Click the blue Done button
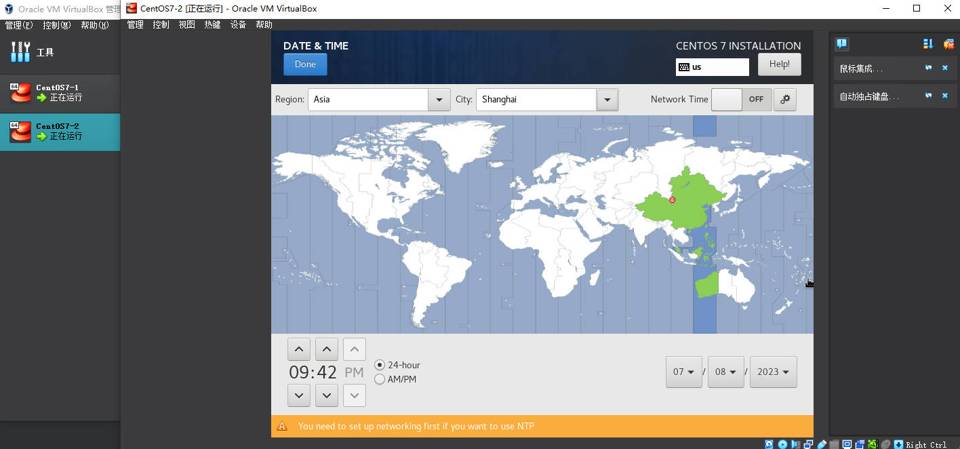This screenshot has width=960, height=449. point(305,64)
